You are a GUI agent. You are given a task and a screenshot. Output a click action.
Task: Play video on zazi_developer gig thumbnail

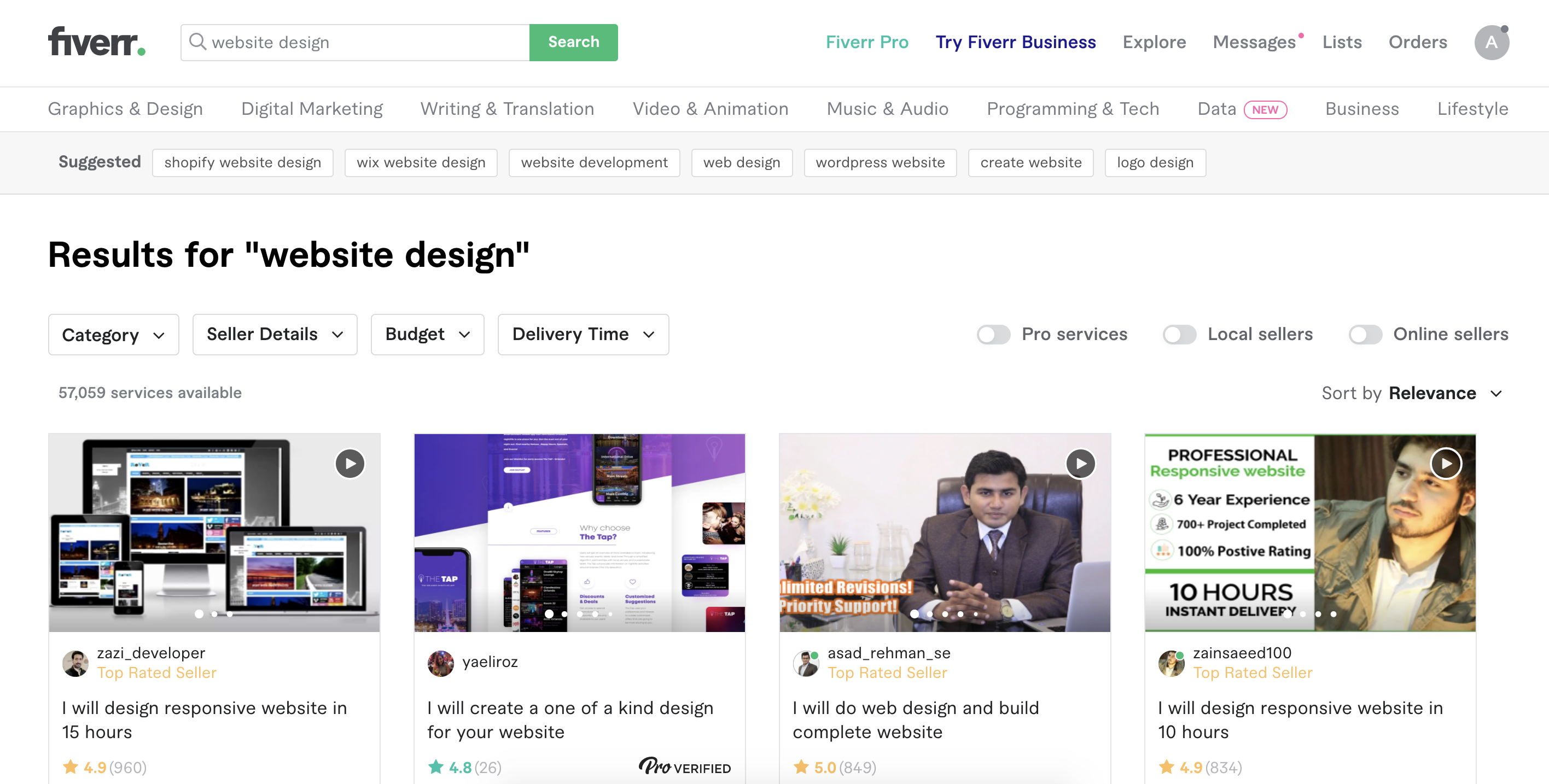click(x=350, y=464)
